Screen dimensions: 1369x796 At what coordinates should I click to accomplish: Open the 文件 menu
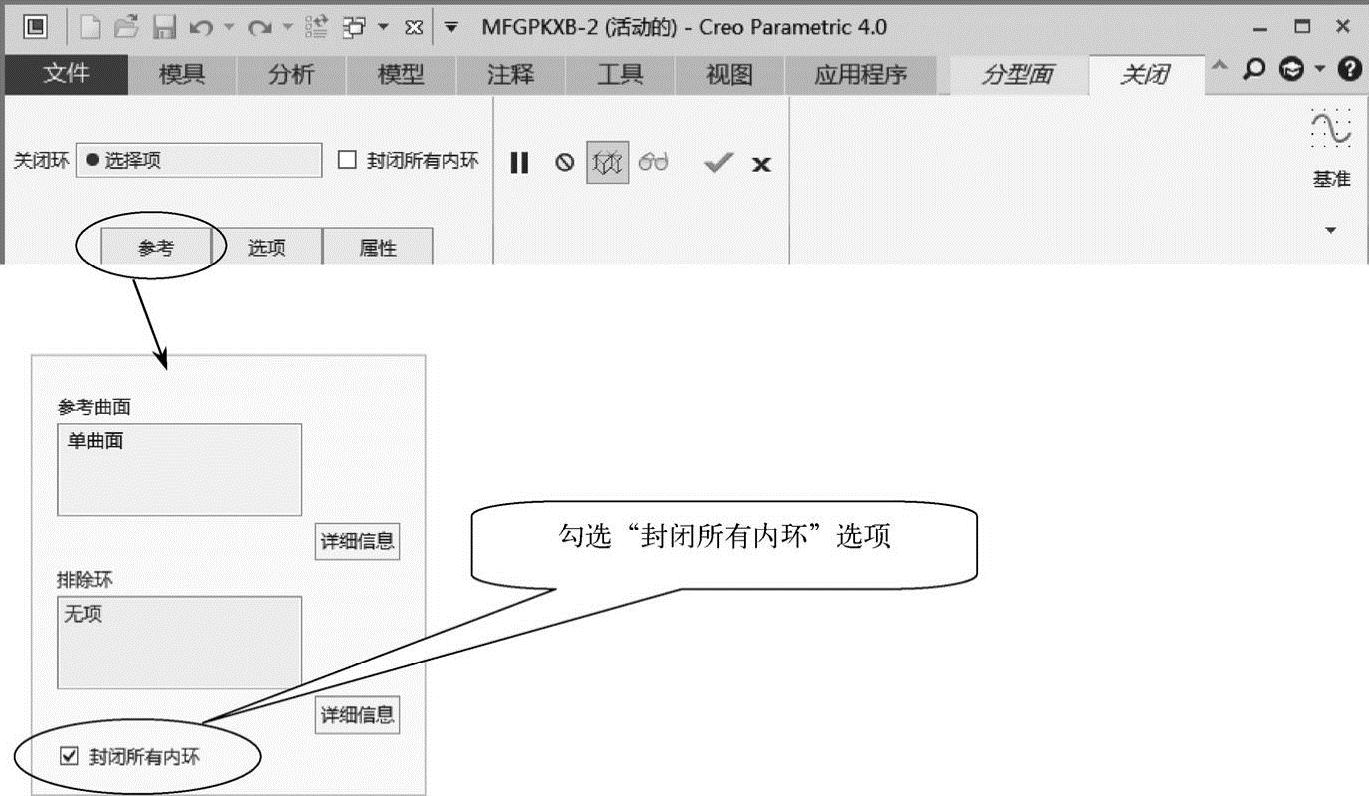click(x=66, y=75)
